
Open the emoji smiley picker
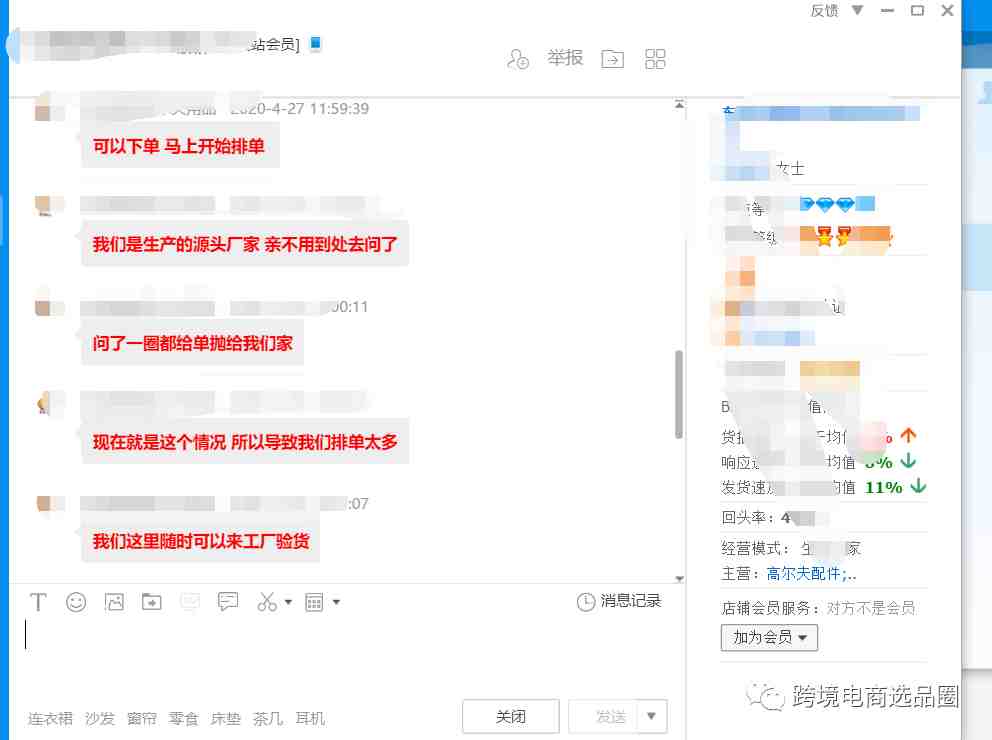click(76, 601)
